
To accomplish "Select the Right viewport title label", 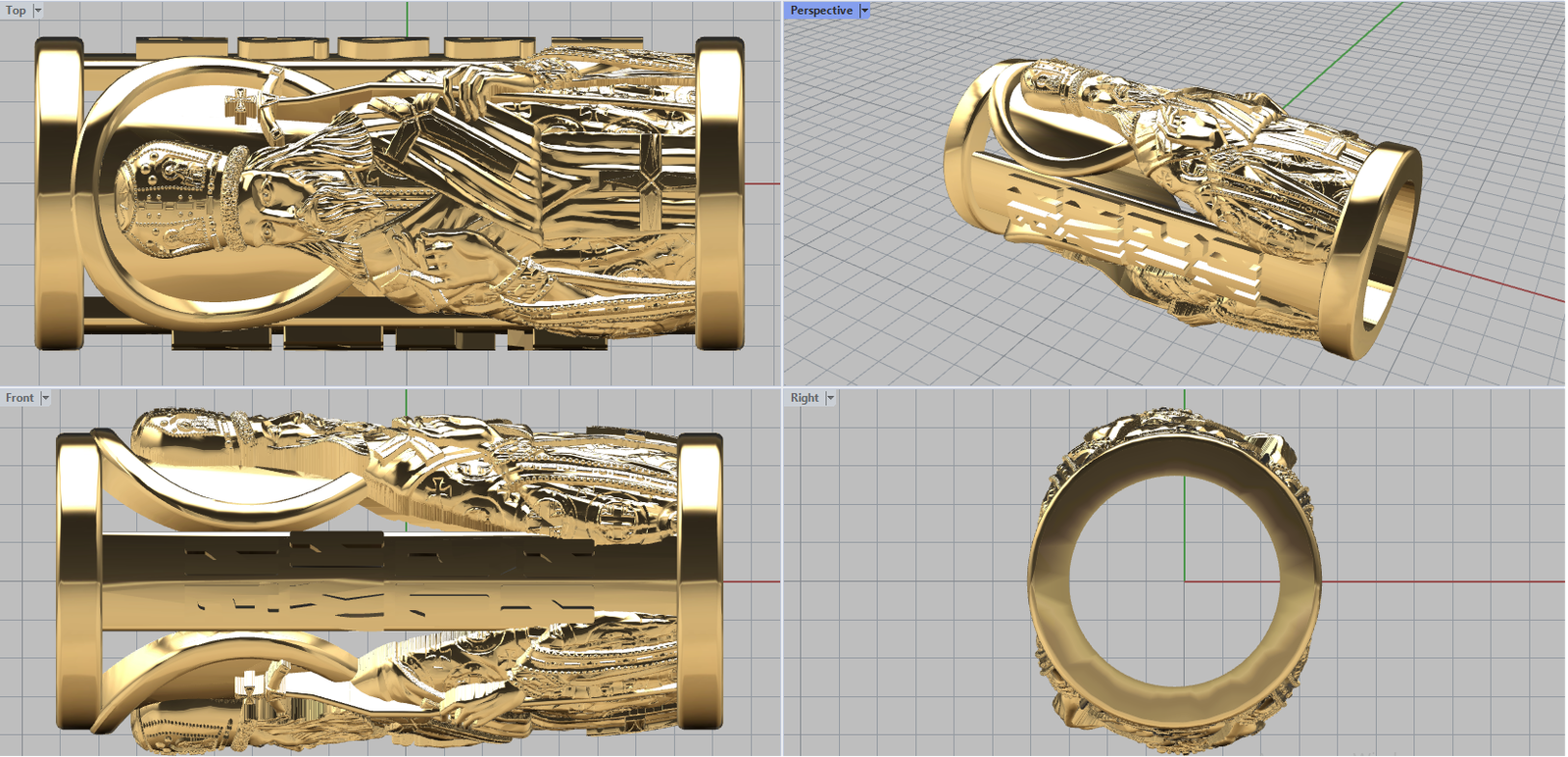I will pos(805,398).
